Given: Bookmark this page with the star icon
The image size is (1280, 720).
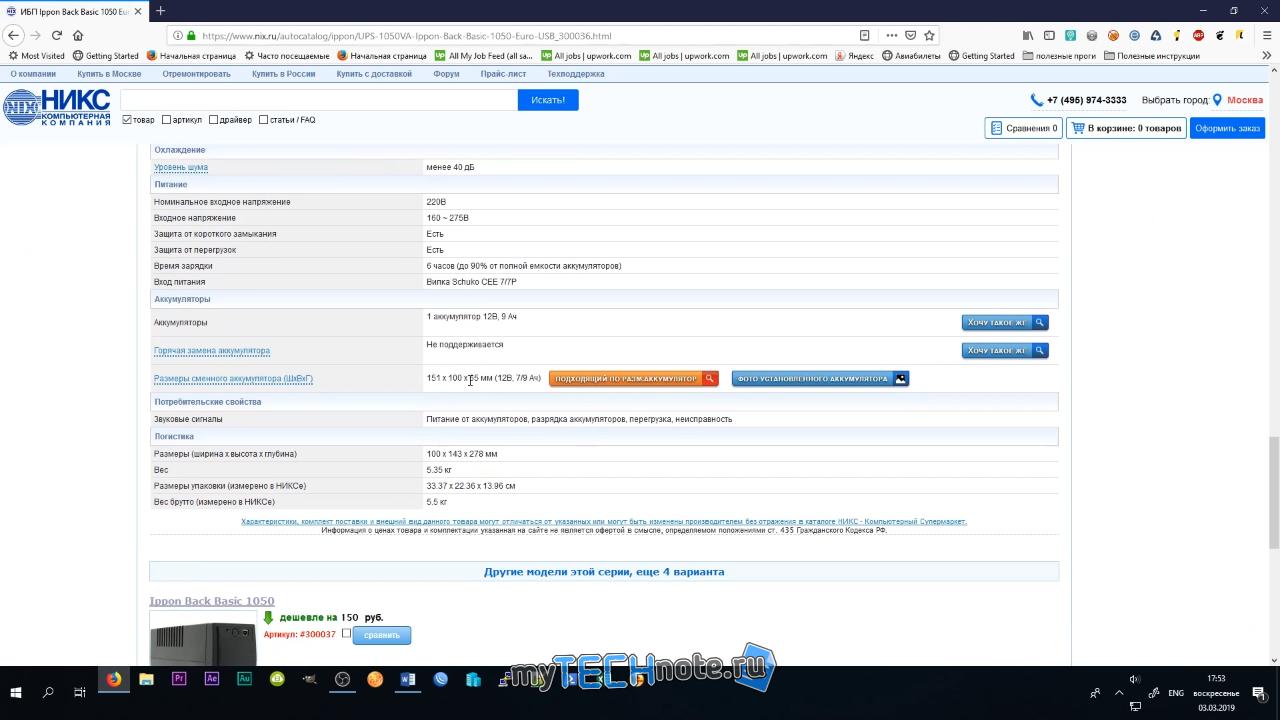Looking at the screenshot, I should tap(929, 35).
